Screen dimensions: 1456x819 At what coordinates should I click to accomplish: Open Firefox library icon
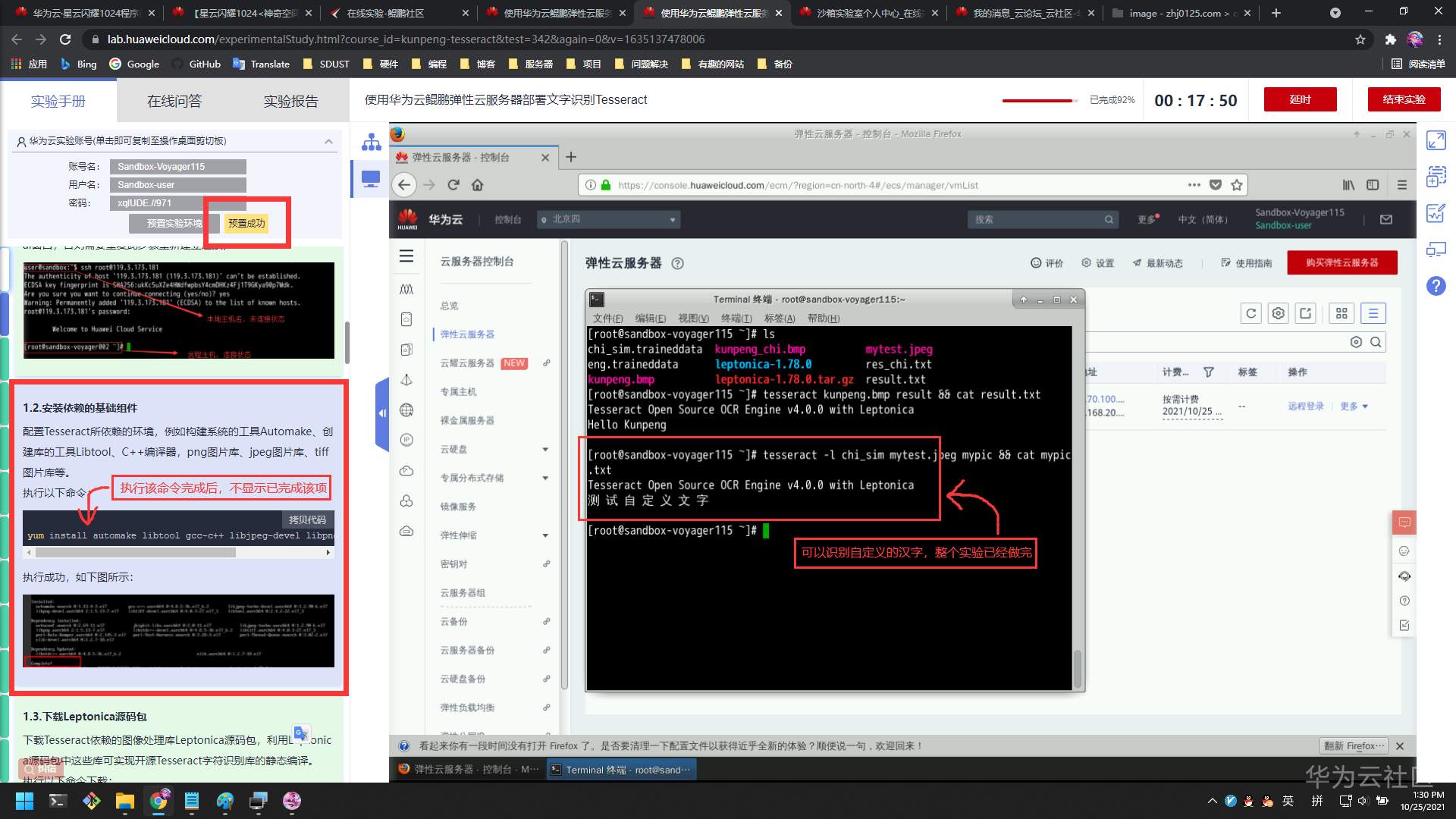1348,185
